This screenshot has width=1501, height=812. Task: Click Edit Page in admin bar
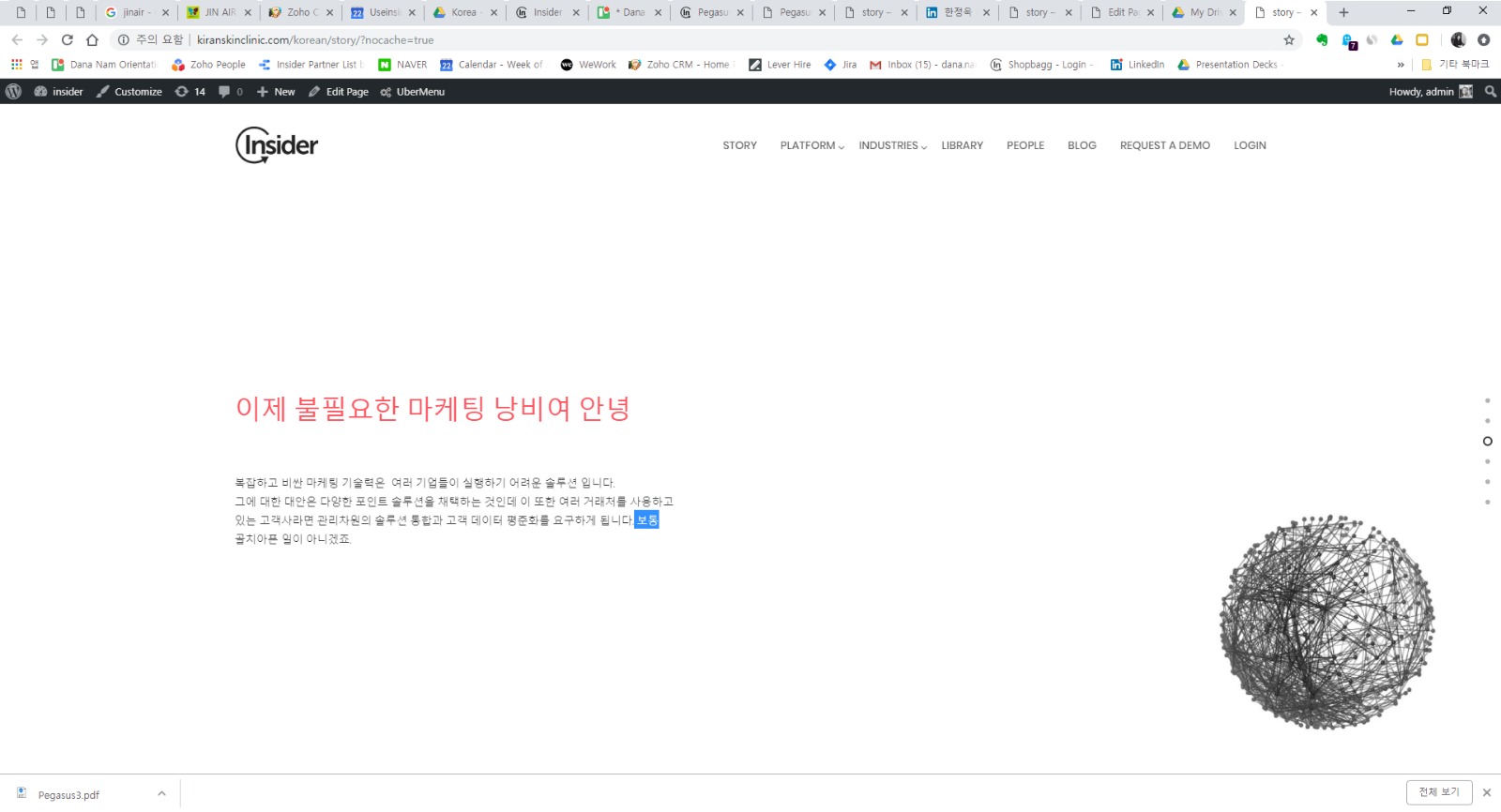point(339,92)
